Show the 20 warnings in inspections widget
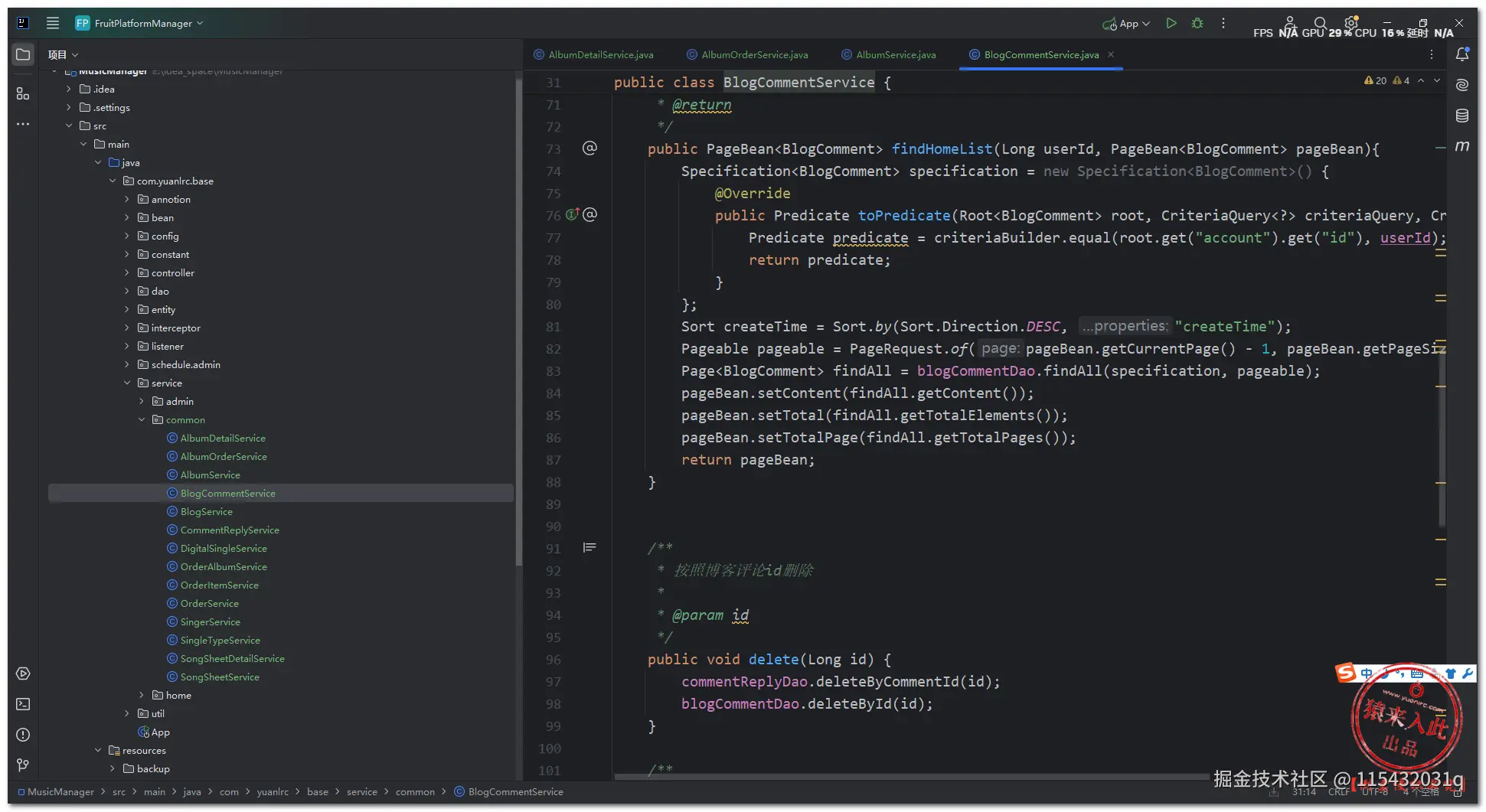Viewport: 1486px width, 812px height. point(1375,80)
